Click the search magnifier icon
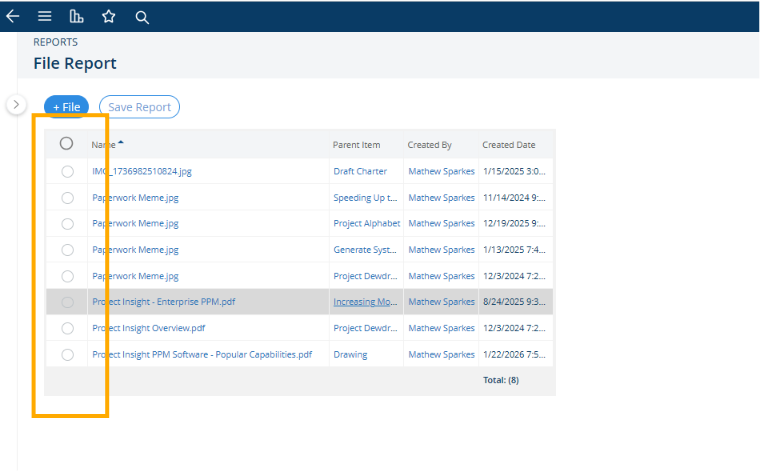760x471 pixels. pos(142,17)
